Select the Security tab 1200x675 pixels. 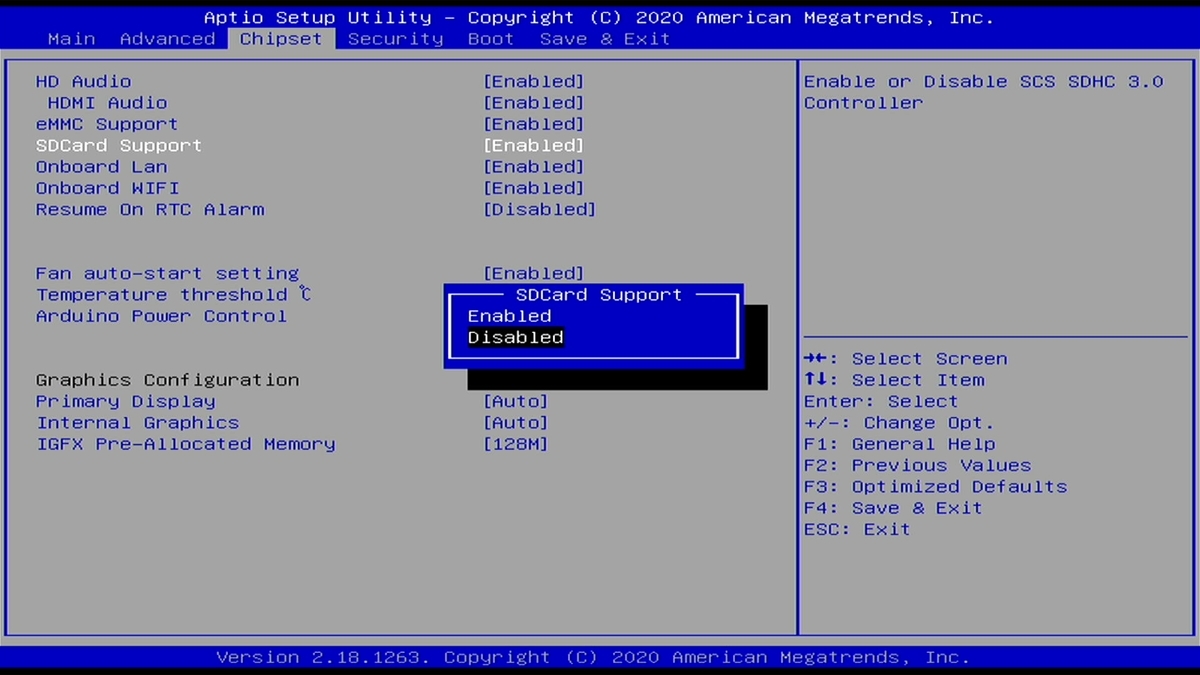click(x=395, y=38)
